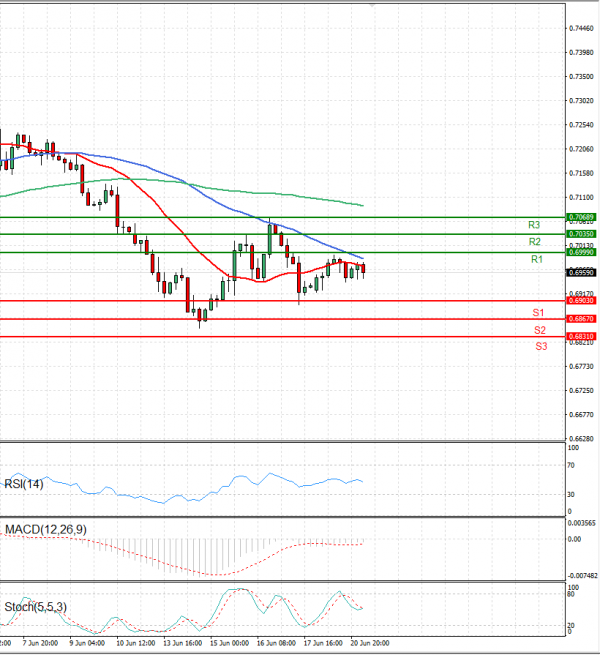Click the S1 support label
Screen dimensions: 600x655
tap(538, 313)
